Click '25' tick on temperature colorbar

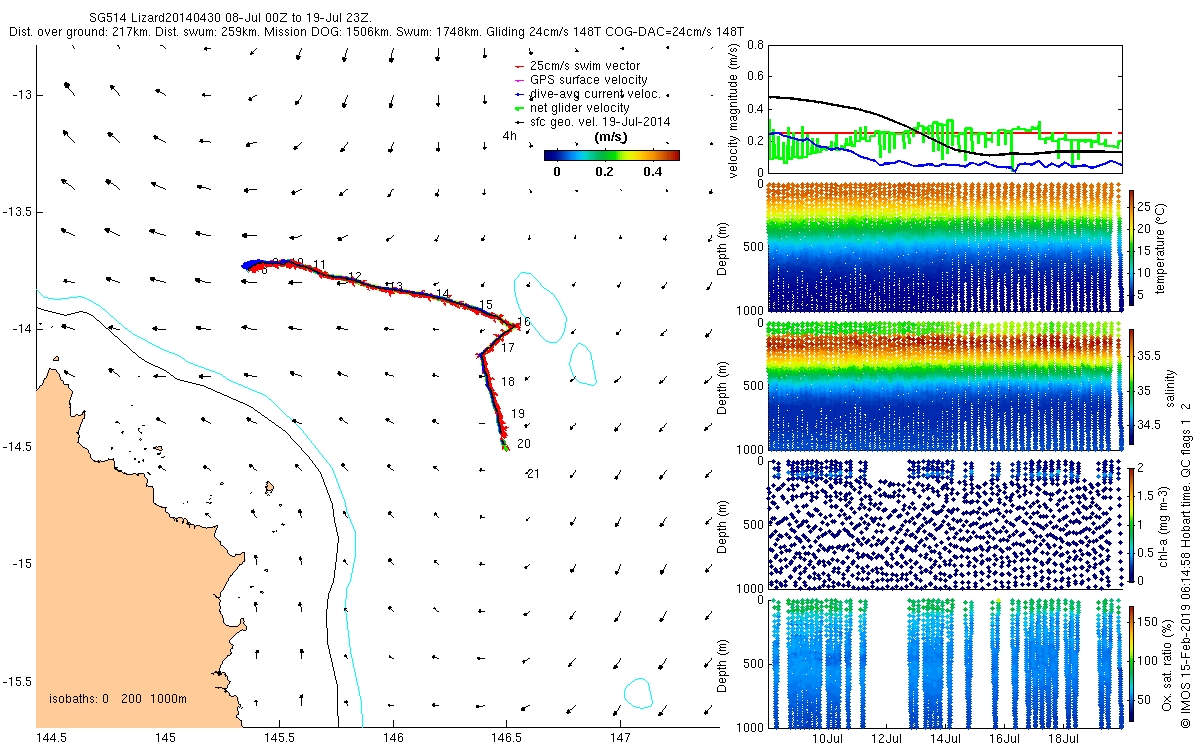click(1145, 206)
